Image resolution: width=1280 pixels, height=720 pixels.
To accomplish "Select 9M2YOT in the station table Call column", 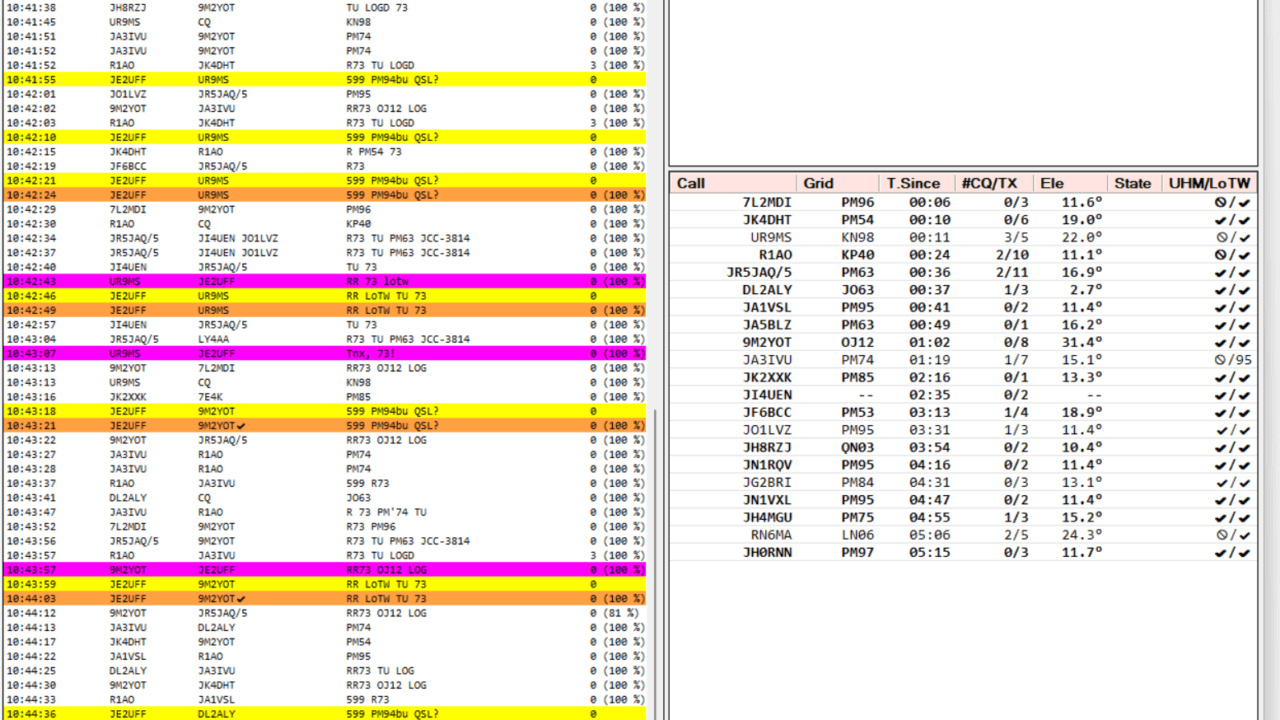I will [767, 342].
